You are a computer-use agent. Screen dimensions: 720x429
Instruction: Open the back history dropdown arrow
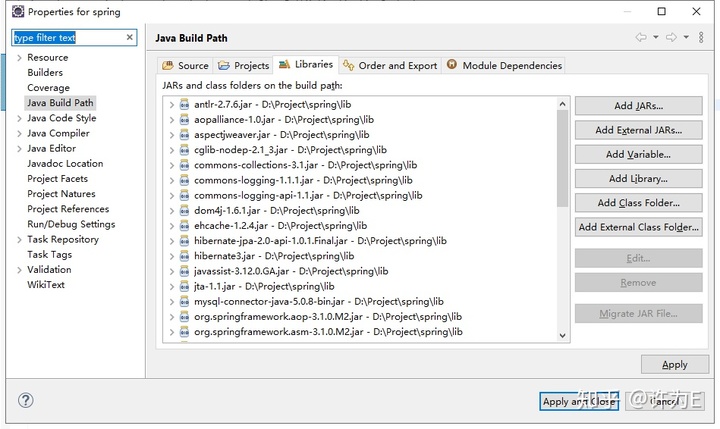[656, 37]
